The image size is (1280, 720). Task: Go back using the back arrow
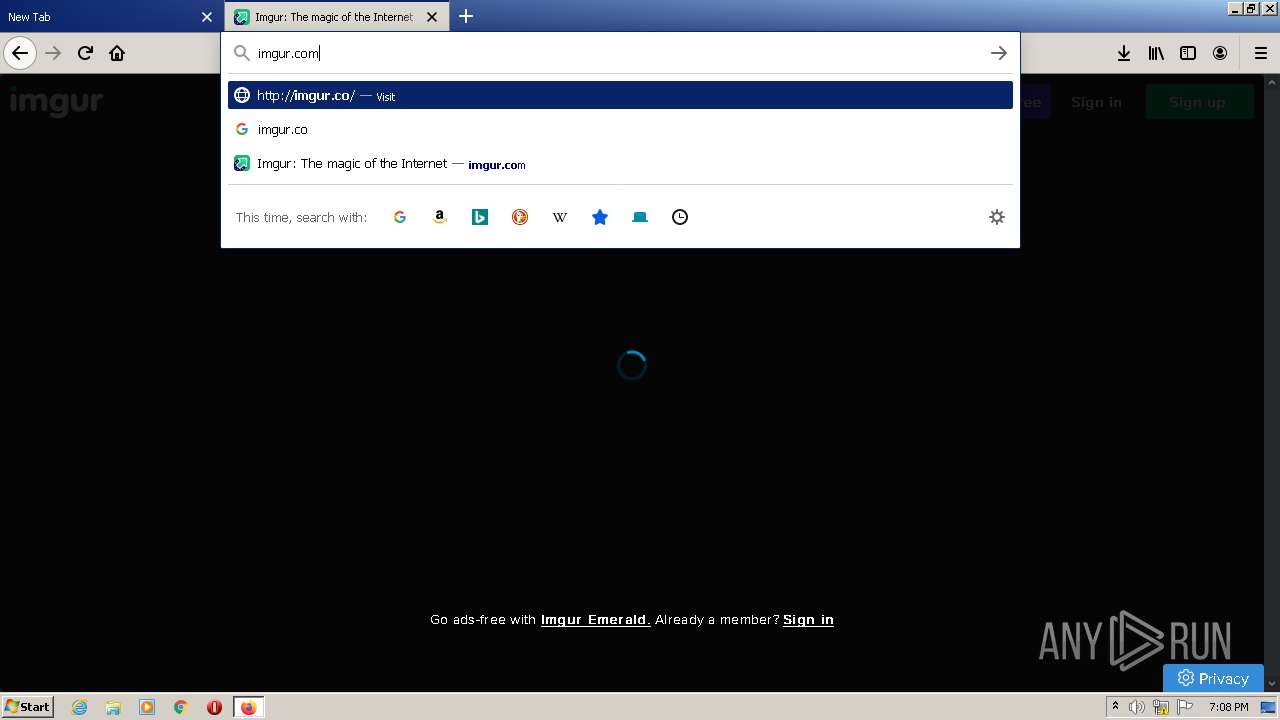tap(20, 53)
